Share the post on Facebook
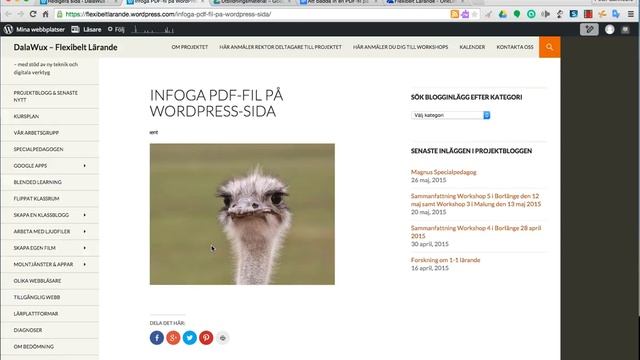640x360 pixels. point(157,338)
